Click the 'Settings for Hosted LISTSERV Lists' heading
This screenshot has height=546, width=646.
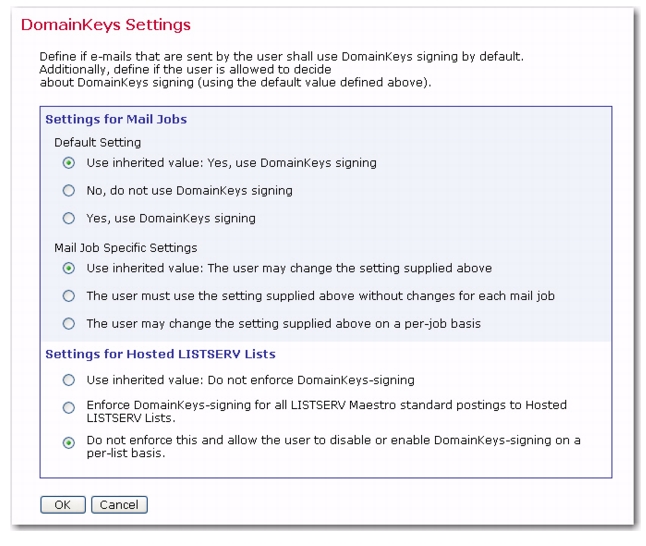(160, 354)
